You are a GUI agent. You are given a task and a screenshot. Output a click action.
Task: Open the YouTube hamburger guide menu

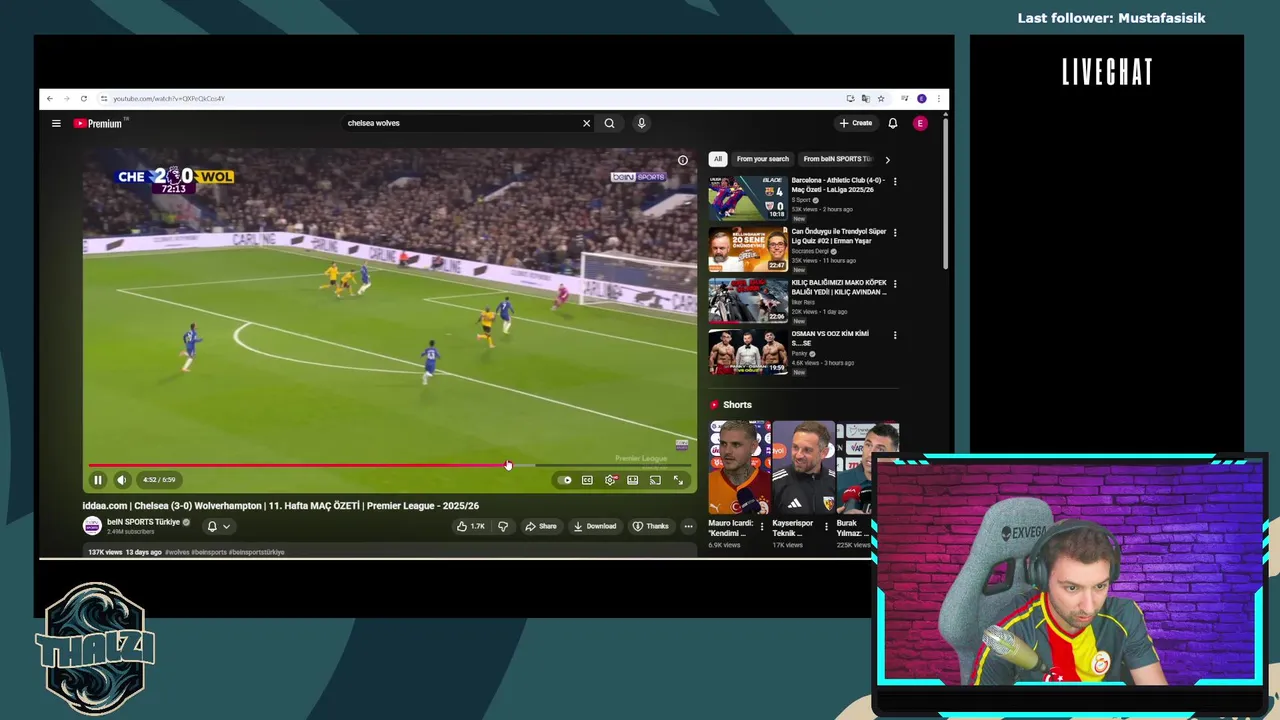(x=56, y=123)
